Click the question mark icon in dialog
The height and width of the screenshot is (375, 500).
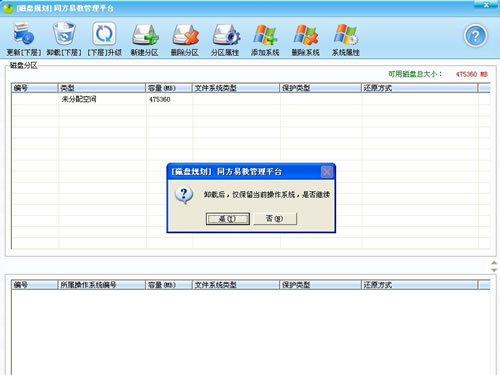pos(184,195)
